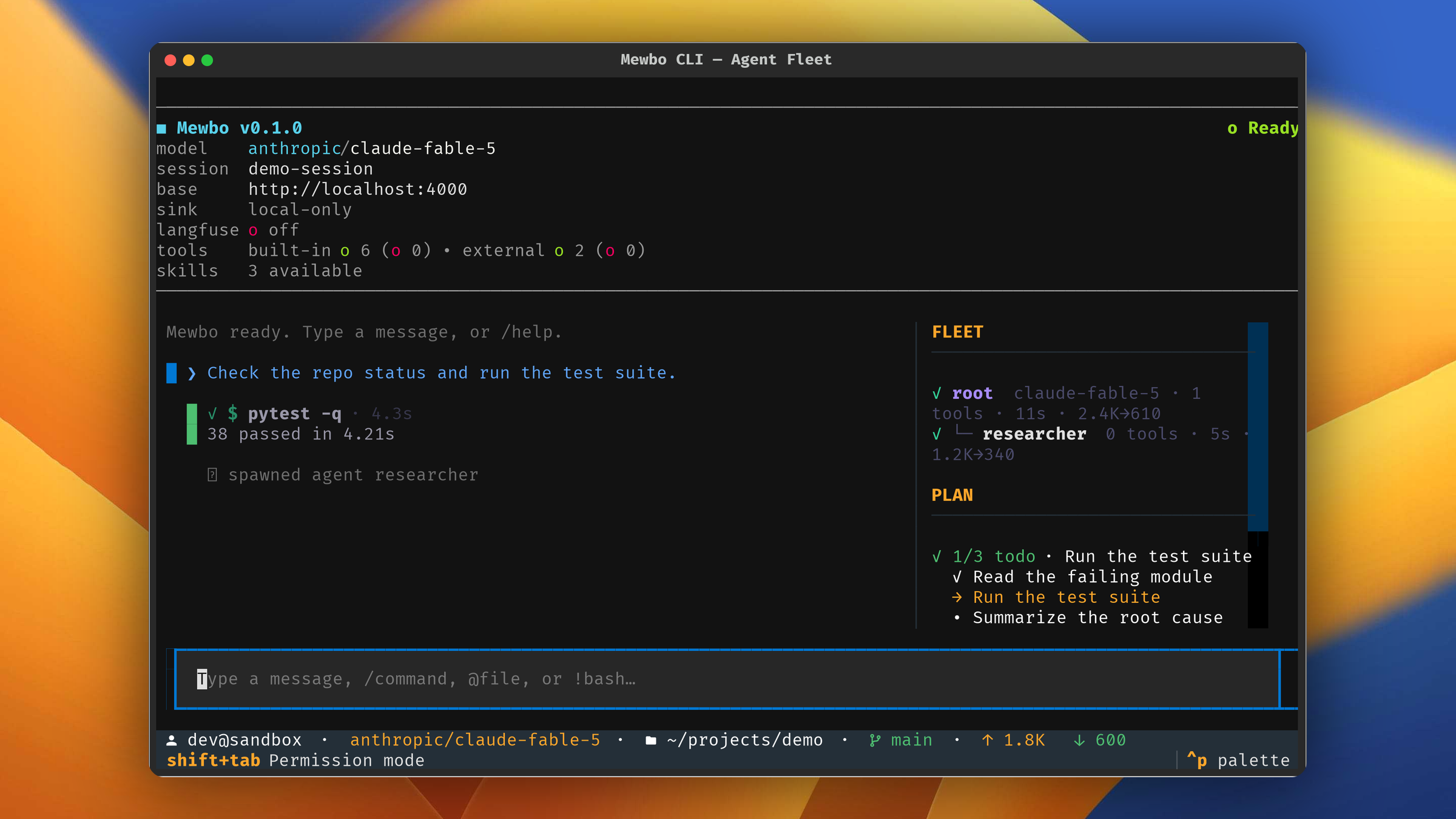Click the "3 available" skills value
Screen dimensions: 1456x819
pos(305,271)
